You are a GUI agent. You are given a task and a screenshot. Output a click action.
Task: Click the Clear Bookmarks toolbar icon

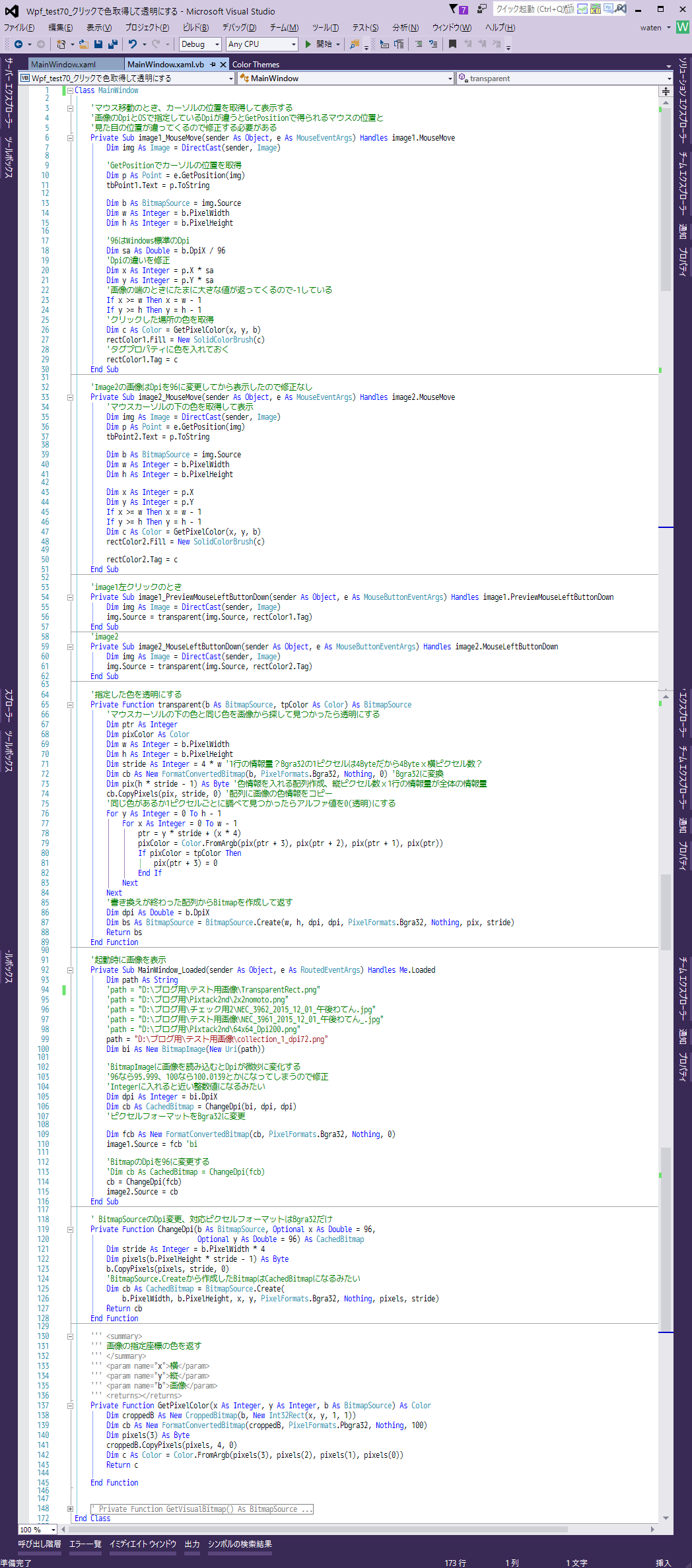(x=497, y=44)
